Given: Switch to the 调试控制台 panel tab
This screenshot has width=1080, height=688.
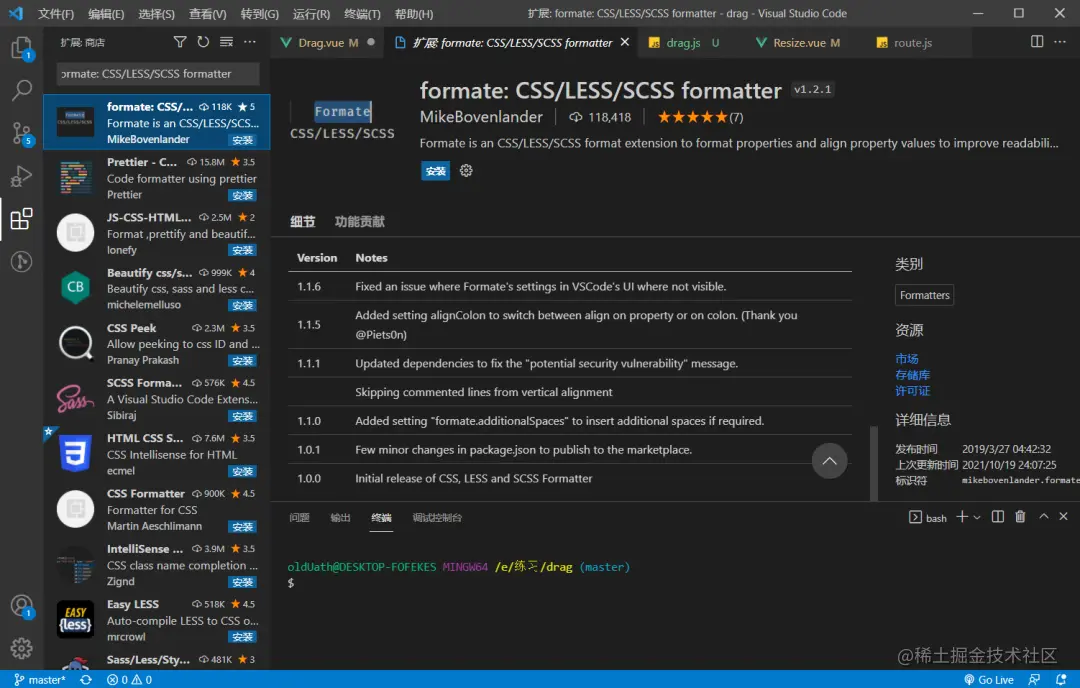Looking at the screenshot, I should pyautogui.click(x=437, y=518).
